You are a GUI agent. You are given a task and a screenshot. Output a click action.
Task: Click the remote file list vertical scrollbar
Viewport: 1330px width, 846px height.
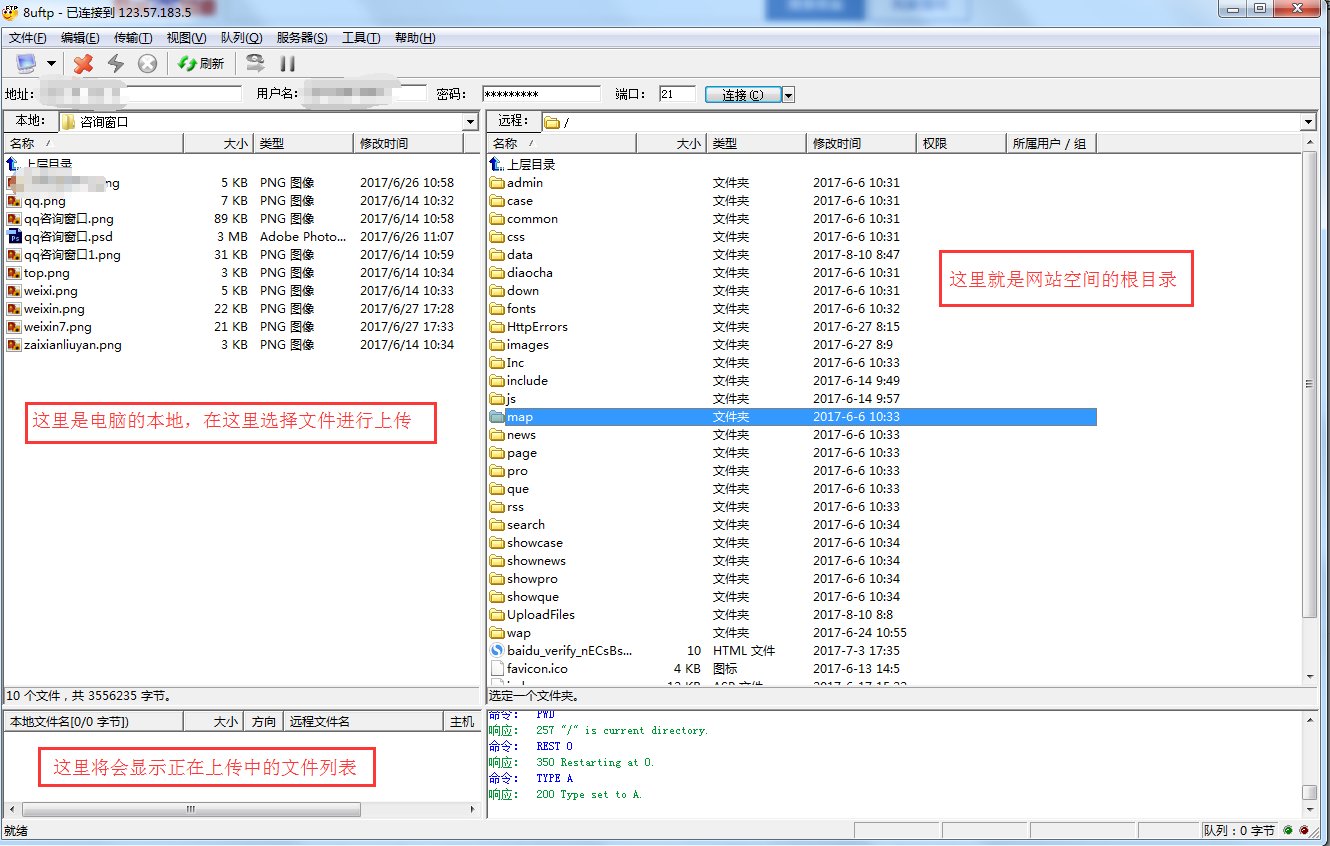pos(1309,400)
